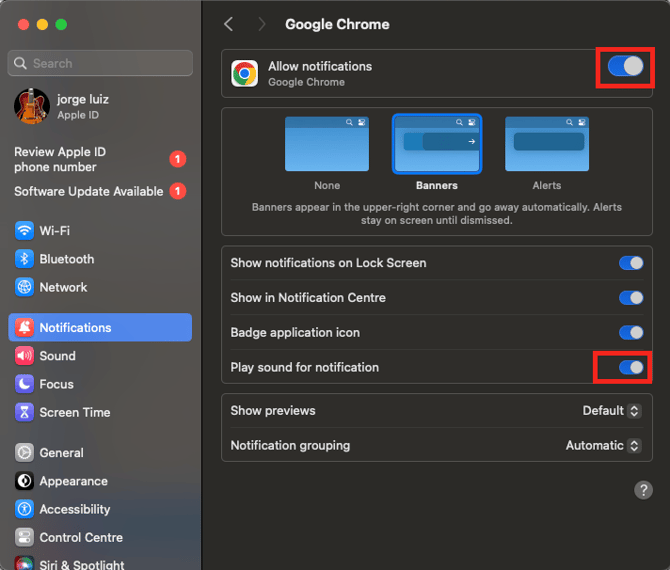Click the Google Chrome page title
Viewport: 670px width, 570px height.
pos(337,24)
